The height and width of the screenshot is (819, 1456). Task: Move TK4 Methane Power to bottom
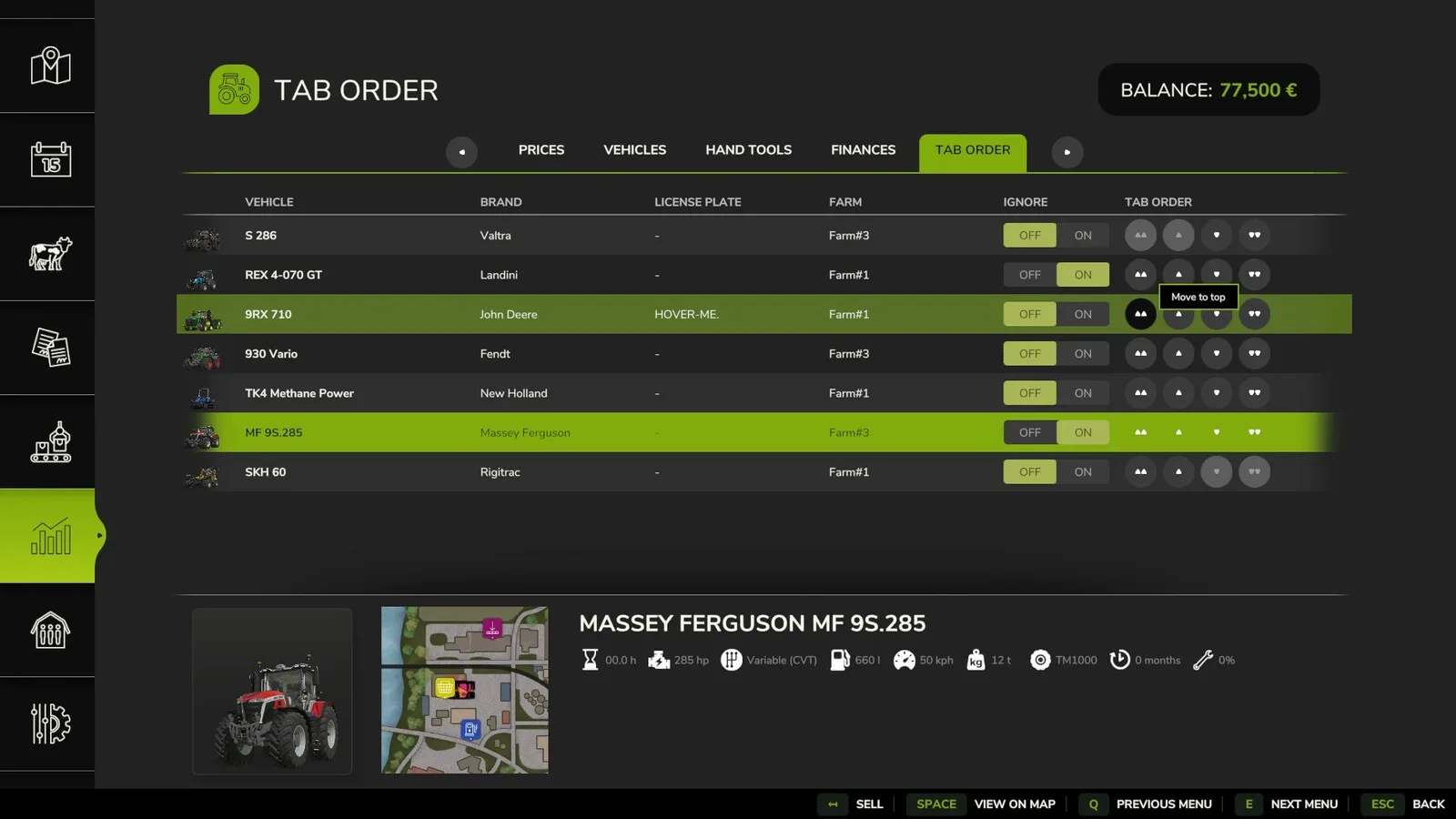[x=1254, y=393]
